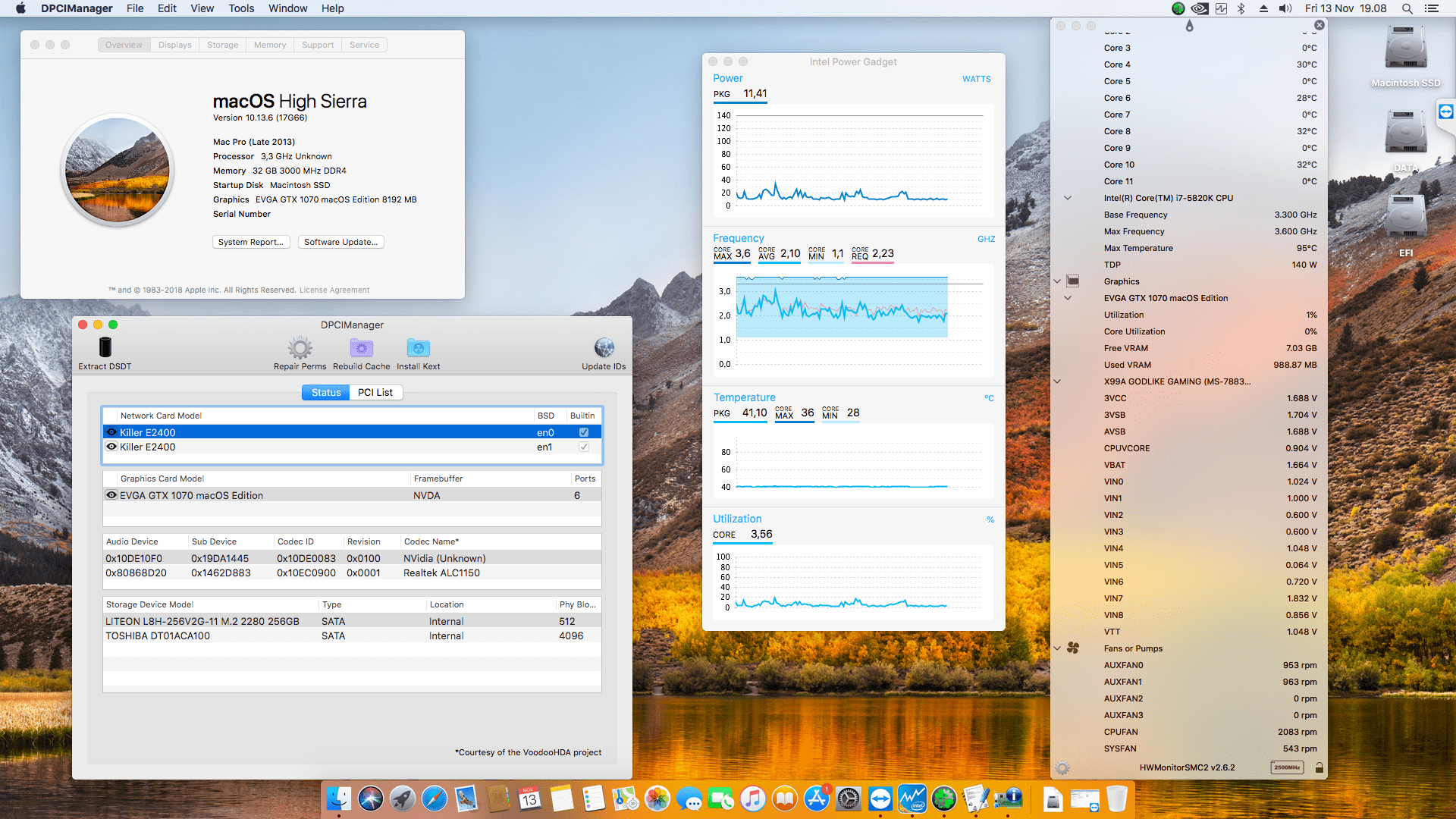Open the Help menu

click(x=332, y=8)
